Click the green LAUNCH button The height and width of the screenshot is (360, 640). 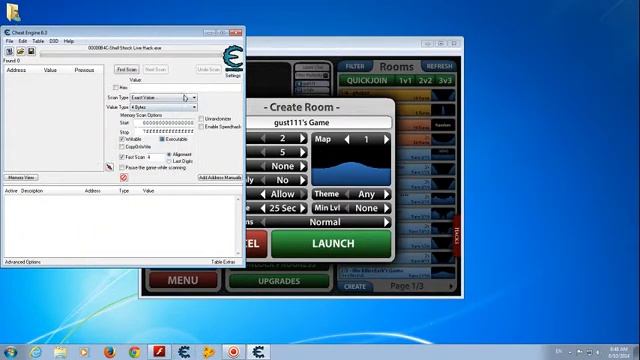point(331,244)
